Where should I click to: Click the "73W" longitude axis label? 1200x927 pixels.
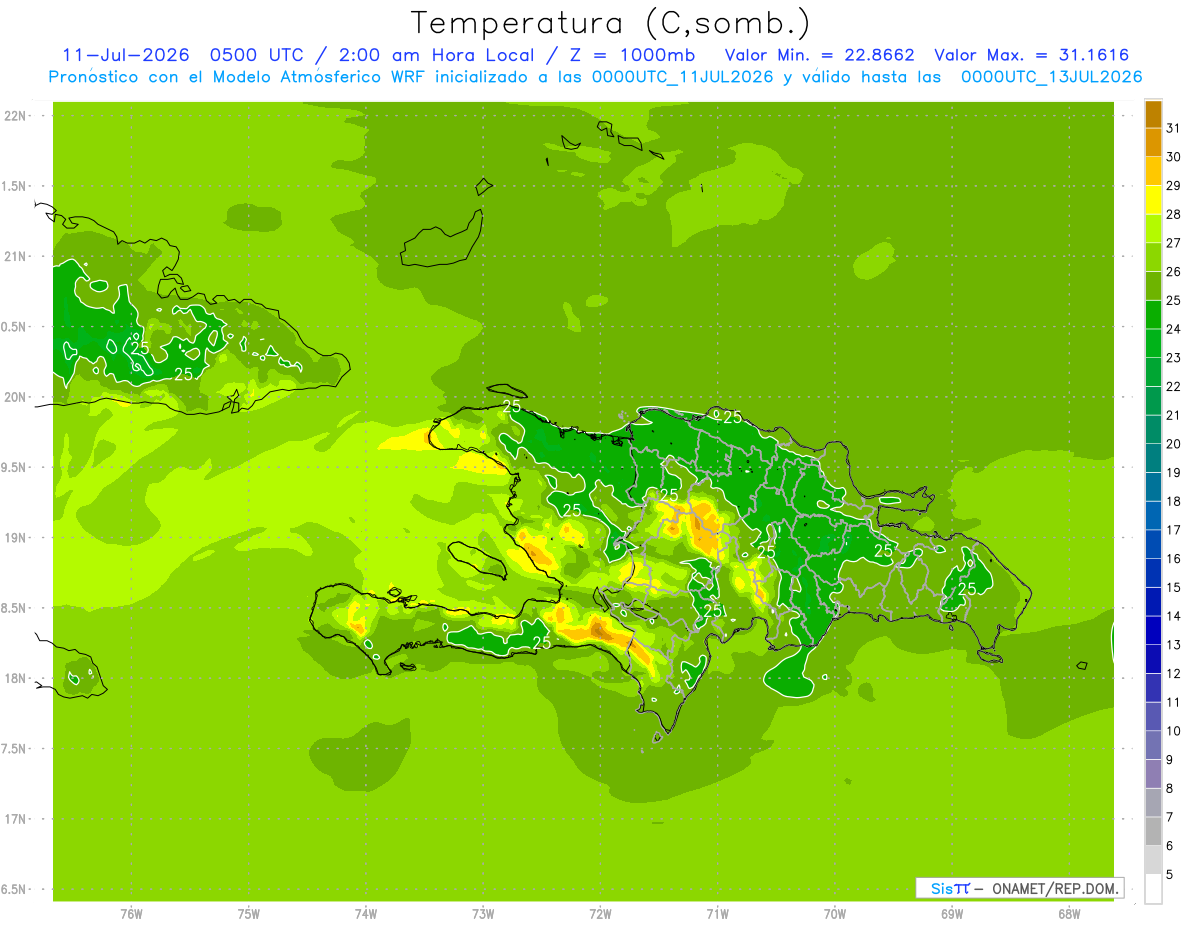point(483,914)
